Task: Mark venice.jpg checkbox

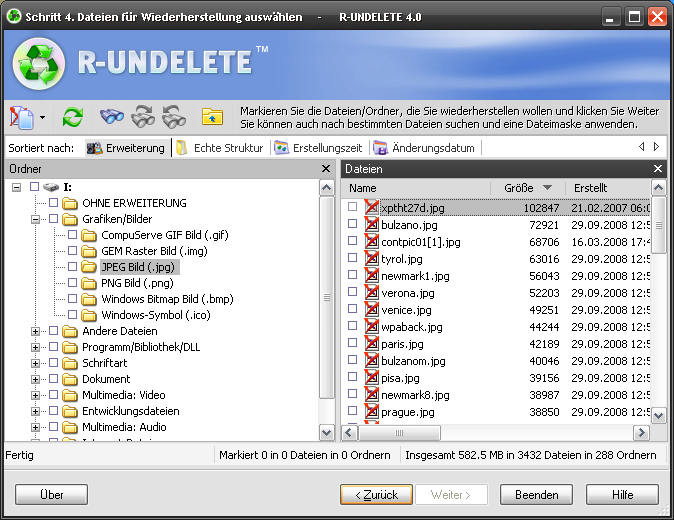Action: tap(352, 309)
